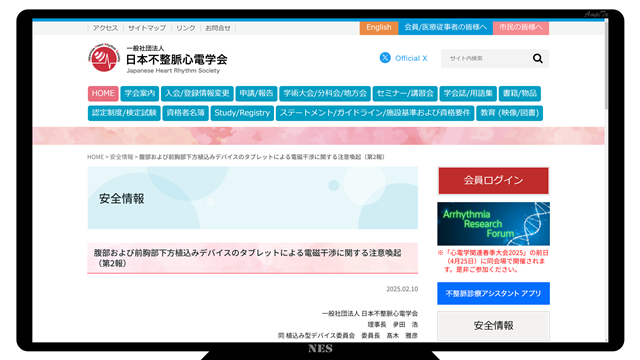Click the 安全情報 breadcrumb link
This screenshot has width=640, height=360.
click(x=121, y=157)
